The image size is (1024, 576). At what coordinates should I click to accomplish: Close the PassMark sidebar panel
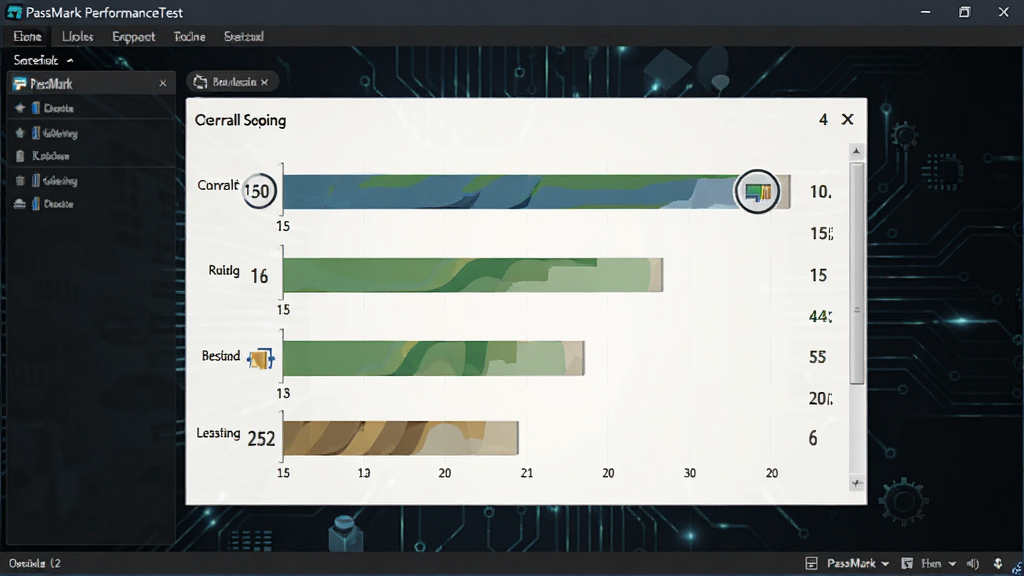pyautogui.click(x=163, y=84)
